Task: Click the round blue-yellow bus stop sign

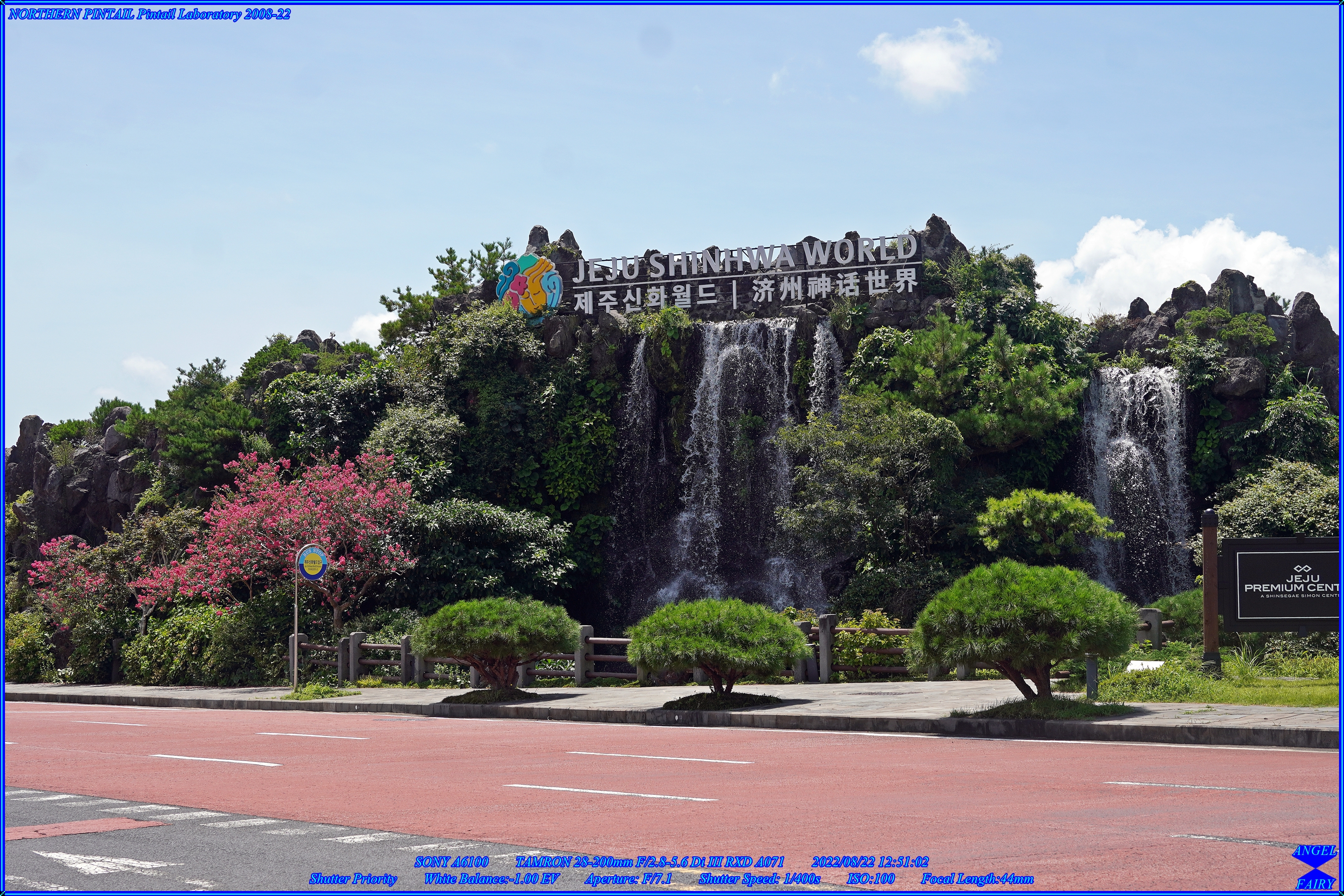Action: pos(313,562)
